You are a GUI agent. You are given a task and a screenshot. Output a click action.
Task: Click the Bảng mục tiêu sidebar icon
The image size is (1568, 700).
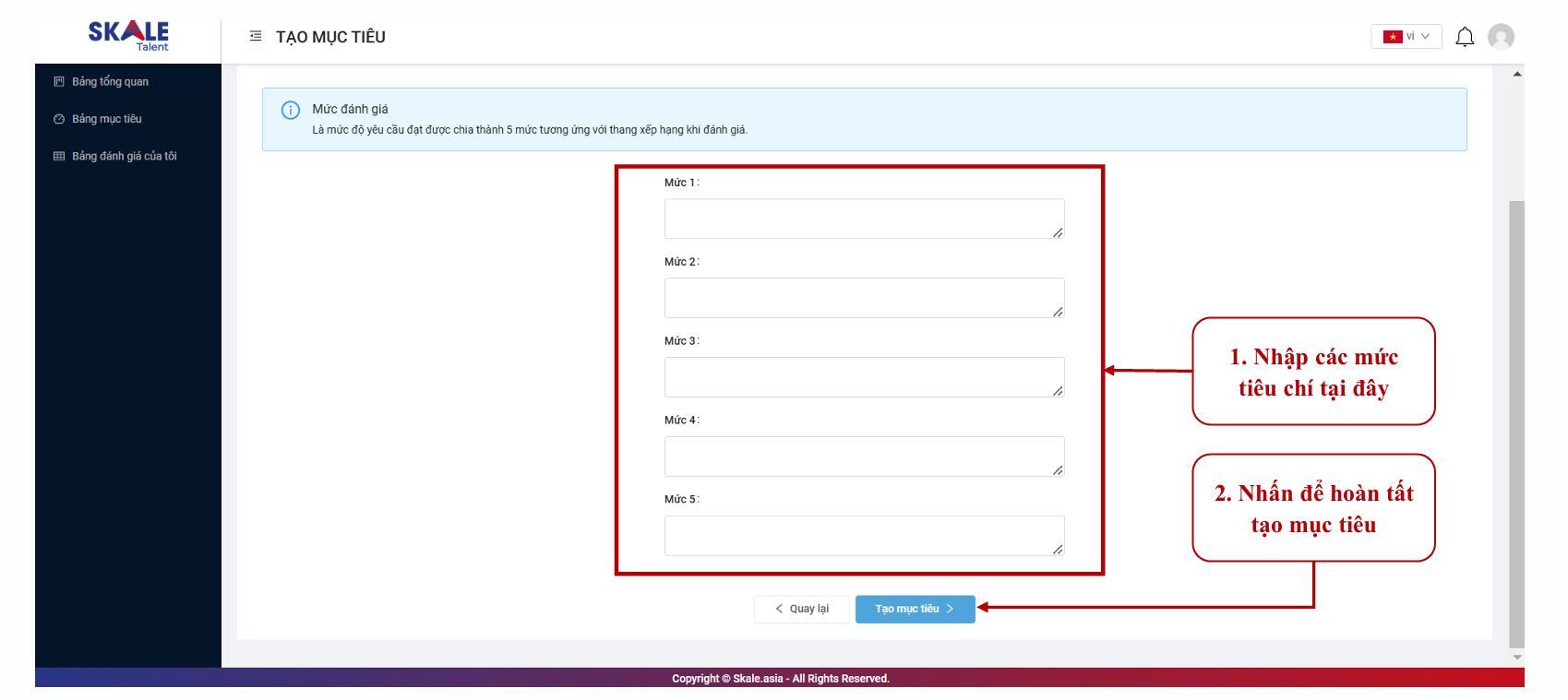click(59, 119)
